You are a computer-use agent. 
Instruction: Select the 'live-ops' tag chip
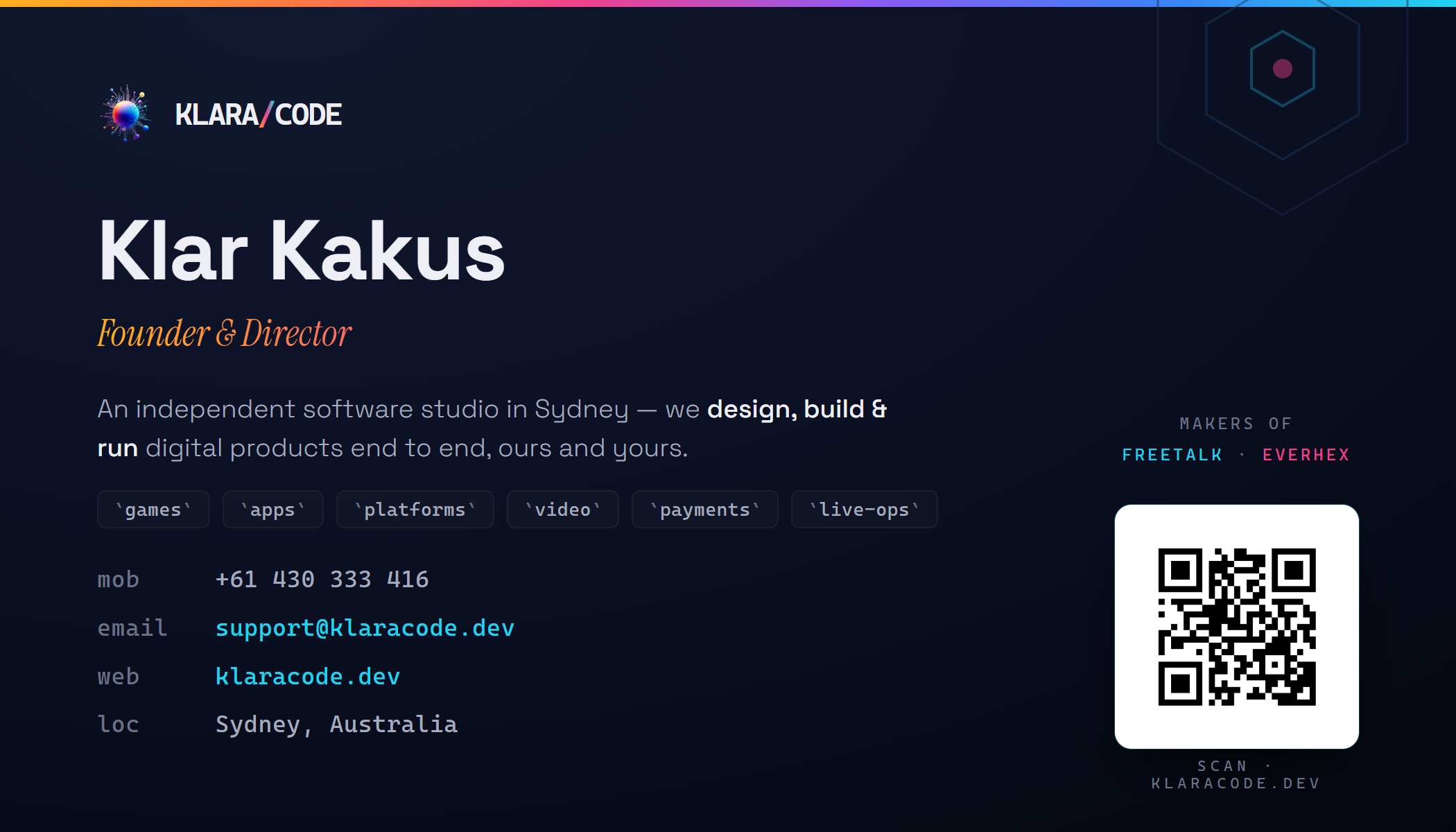pos(864,510)
